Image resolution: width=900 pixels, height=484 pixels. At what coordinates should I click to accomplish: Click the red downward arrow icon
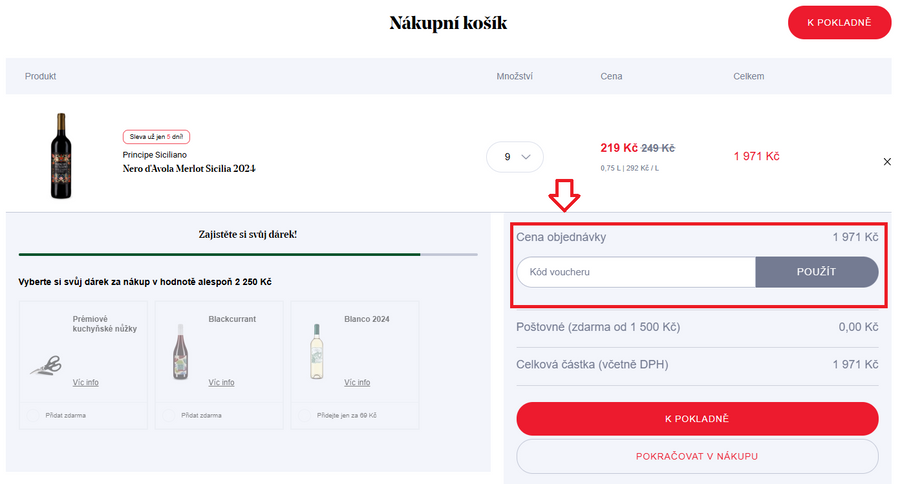pyautogui.click(x=564, y=197)
